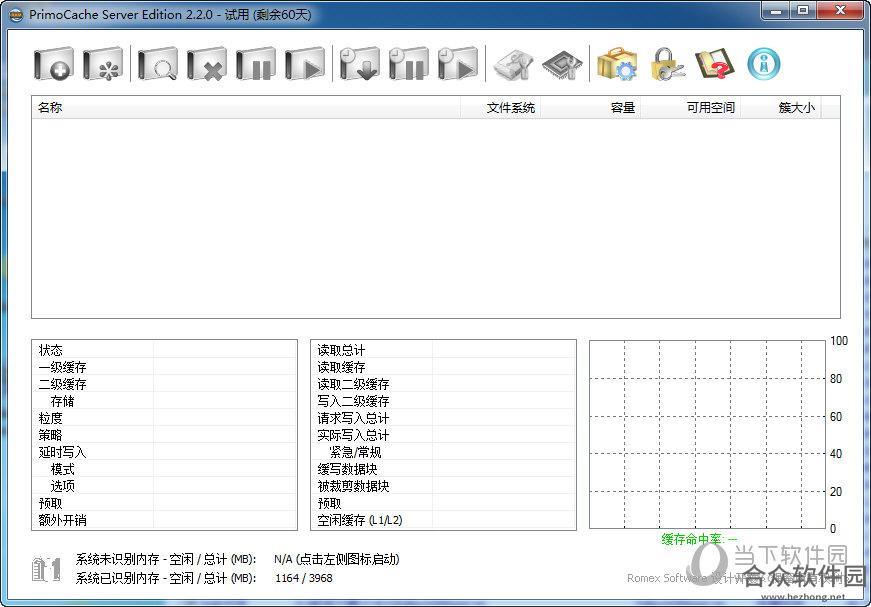
Task: Open options via box with gear icon
Action: pos(617,64)
